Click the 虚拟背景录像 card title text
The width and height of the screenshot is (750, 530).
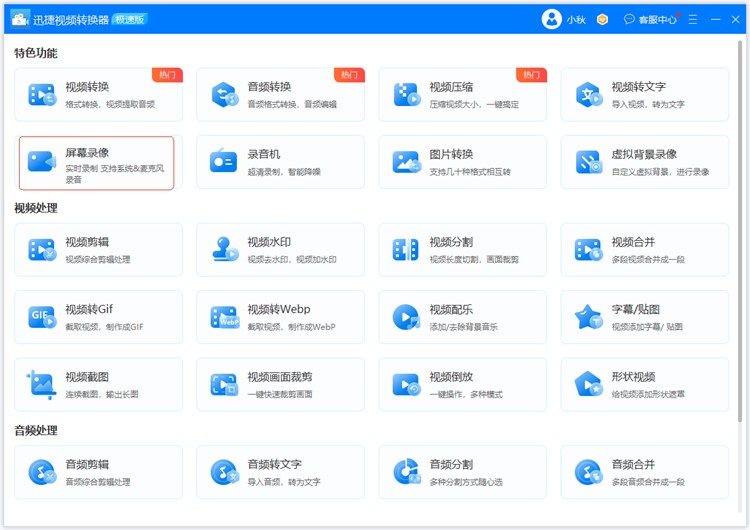(x=644, y=154)
